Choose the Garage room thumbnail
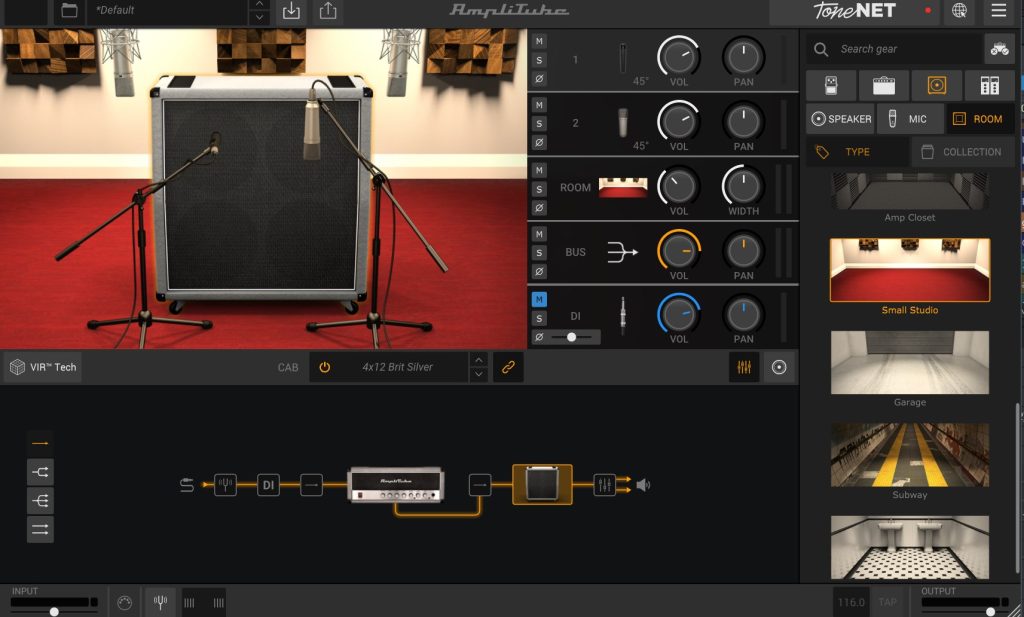The height and width of the screenshot is (617, 1024). point(909,363)
